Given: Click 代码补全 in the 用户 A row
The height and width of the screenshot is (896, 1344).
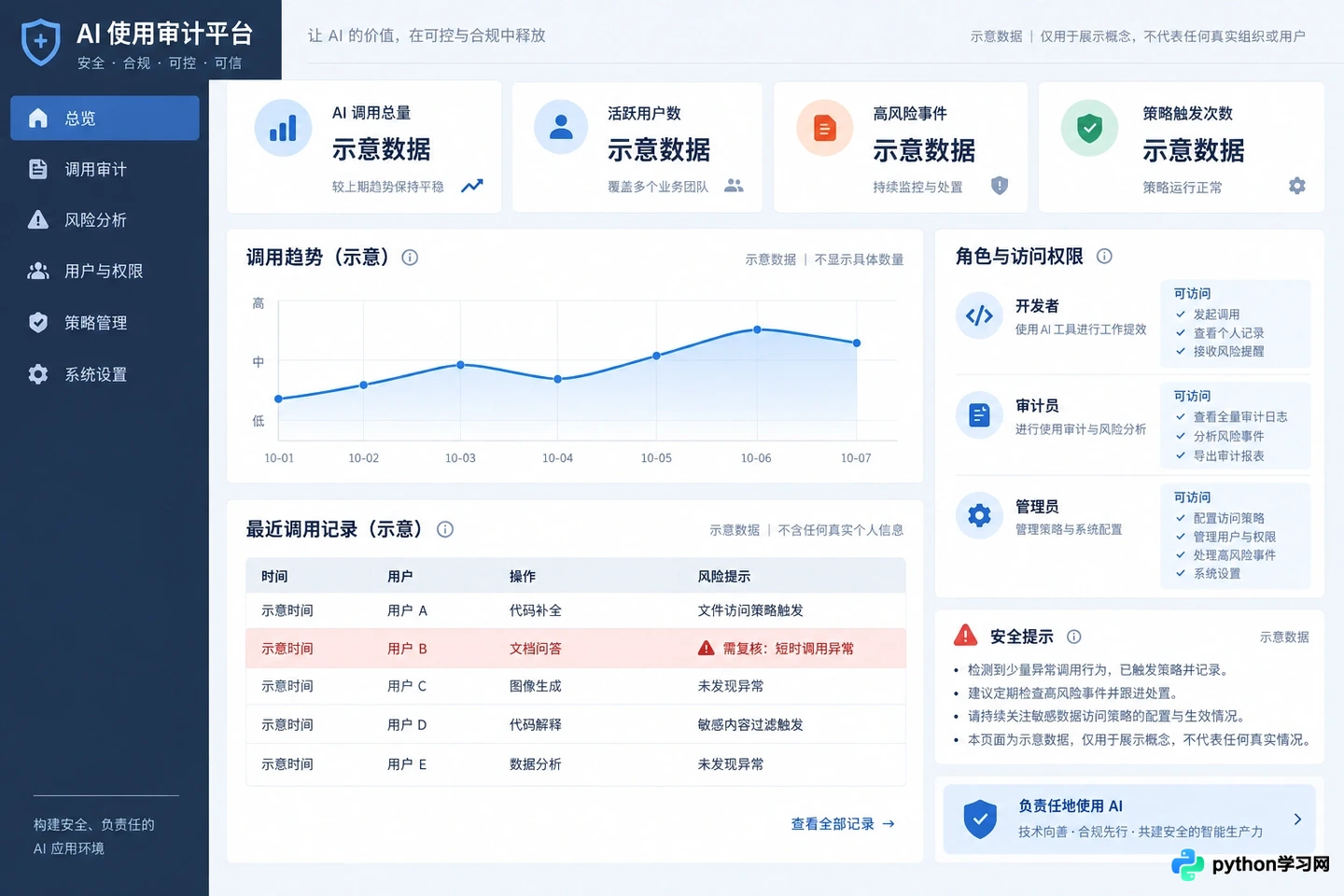Looking at the screenshot, I should (536, 610).
